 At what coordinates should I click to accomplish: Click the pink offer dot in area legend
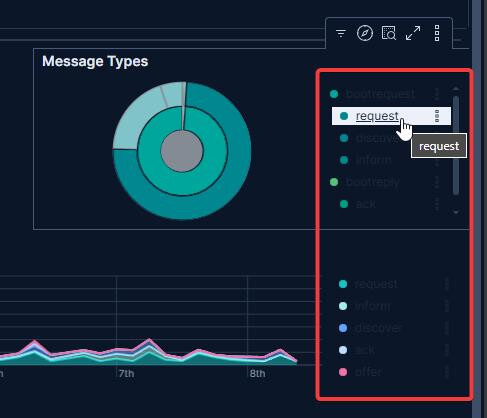click(343, 372)
